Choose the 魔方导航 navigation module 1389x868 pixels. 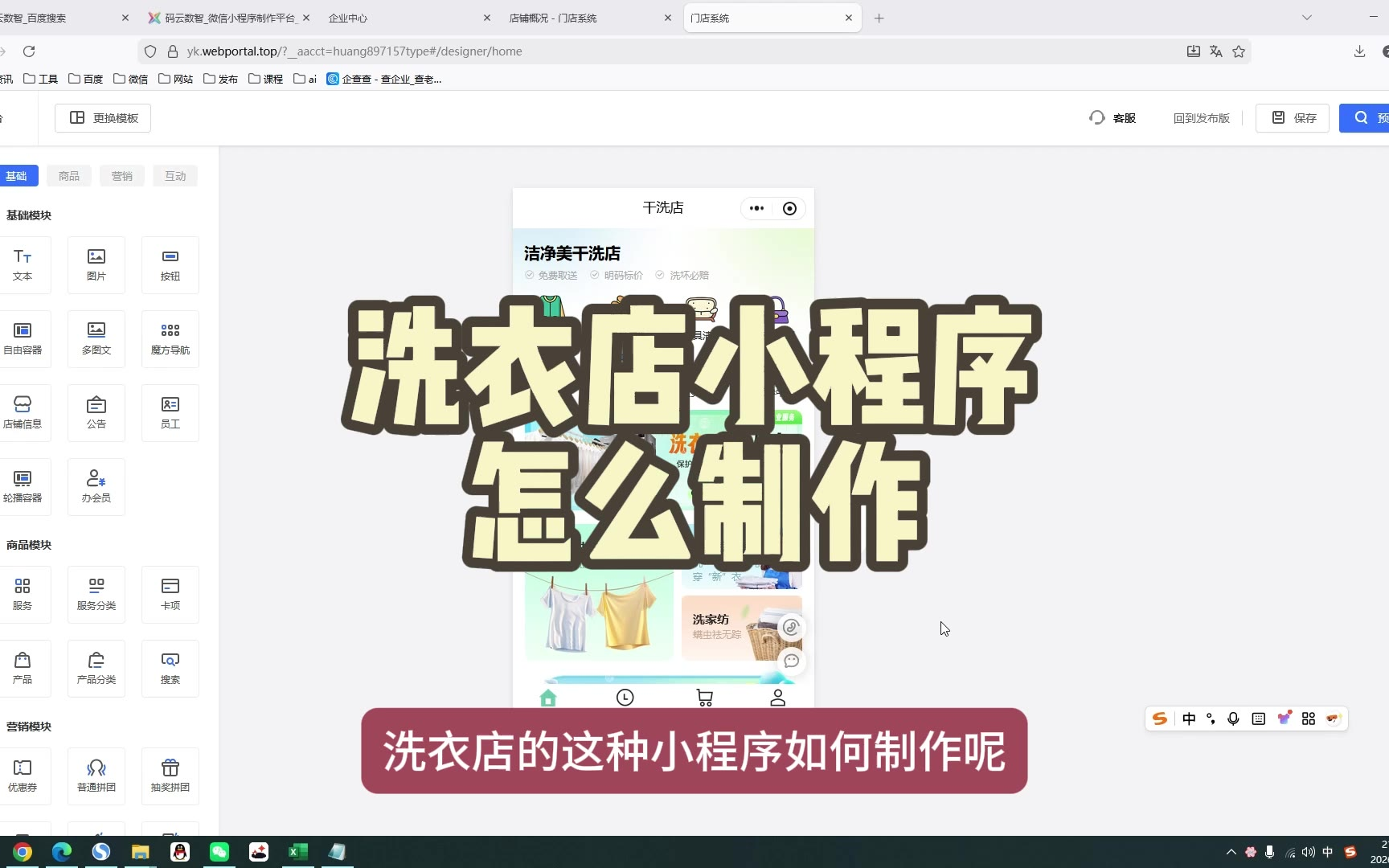[x=170, y=339]
